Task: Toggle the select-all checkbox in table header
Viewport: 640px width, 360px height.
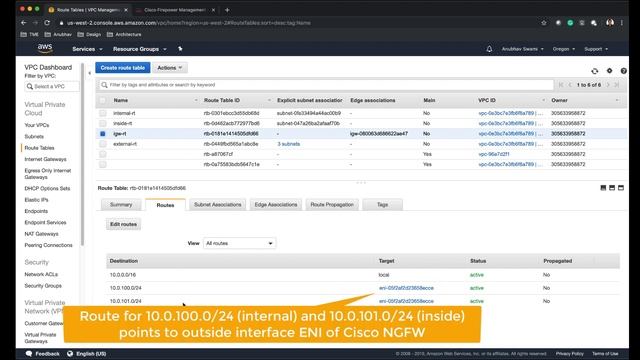Action: point(102,100)
